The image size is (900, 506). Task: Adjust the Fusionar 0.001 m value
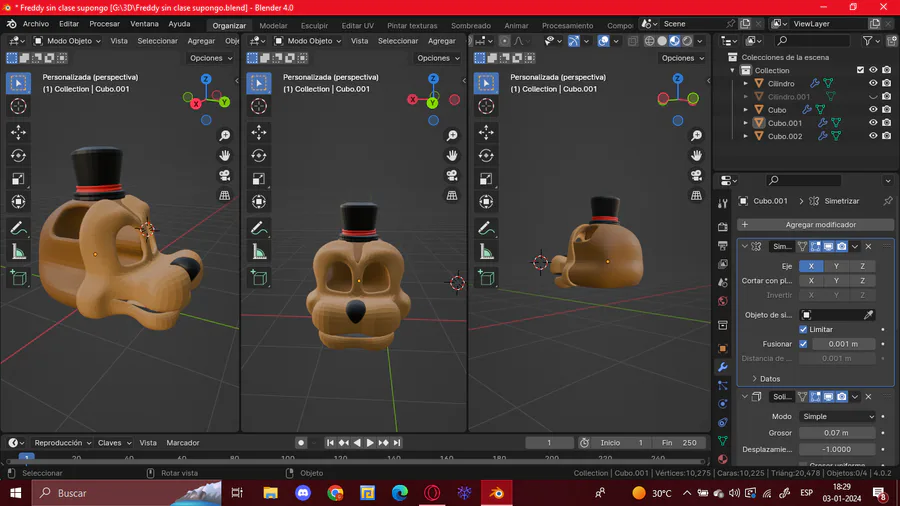point(843,344)
